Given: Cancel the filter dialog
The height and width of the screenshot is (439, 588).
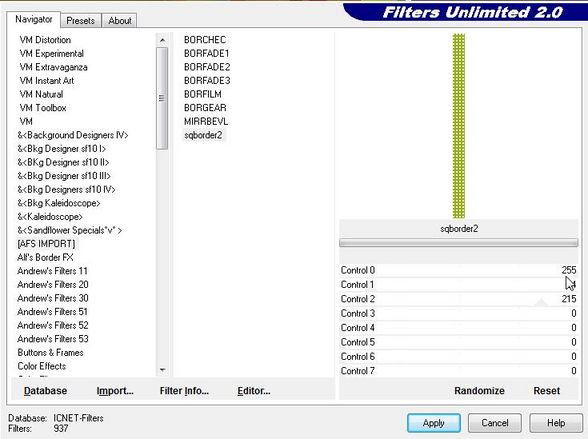Looking at the screenshot, I should point(495,423).
